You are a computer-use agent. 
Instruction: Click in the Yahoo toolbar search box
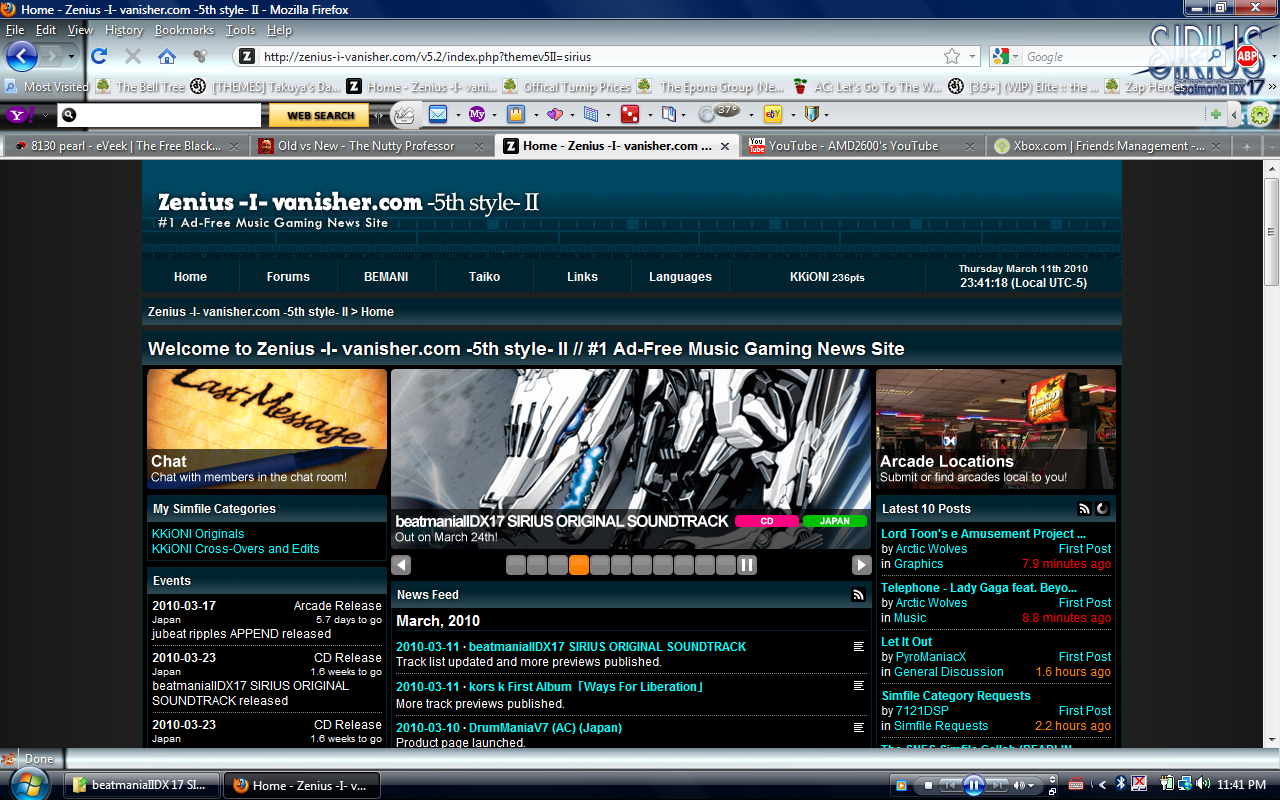pos(160,115)
